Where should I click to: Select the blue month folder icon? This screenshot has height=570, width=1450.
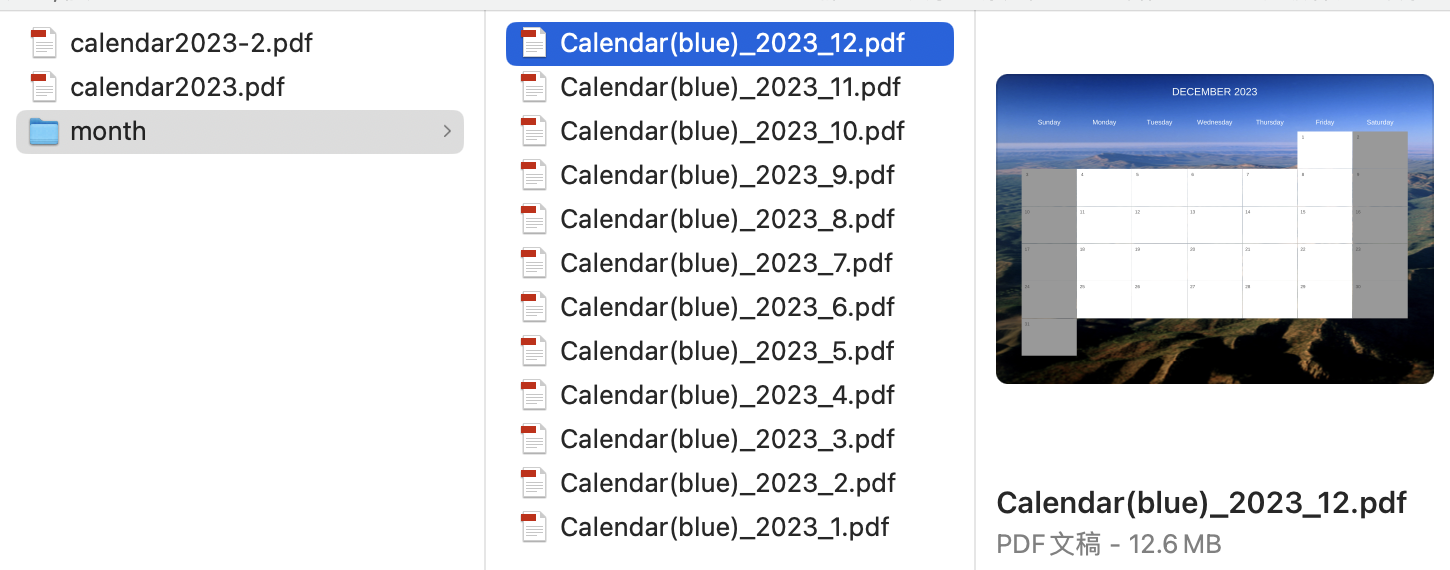tap(44, 131)
